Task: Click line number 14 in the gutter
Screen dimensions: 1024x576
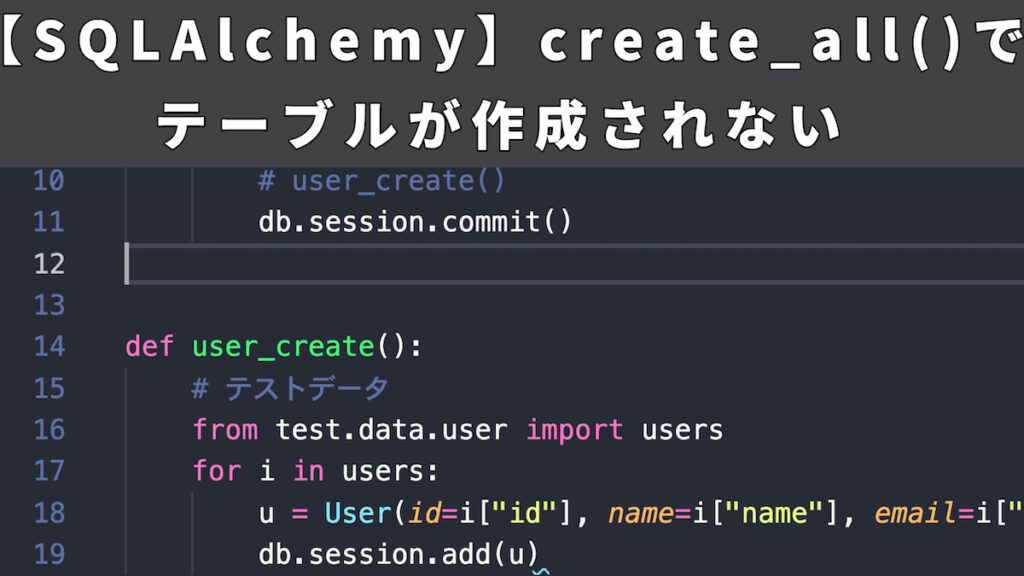Action: tap(52, 346)
